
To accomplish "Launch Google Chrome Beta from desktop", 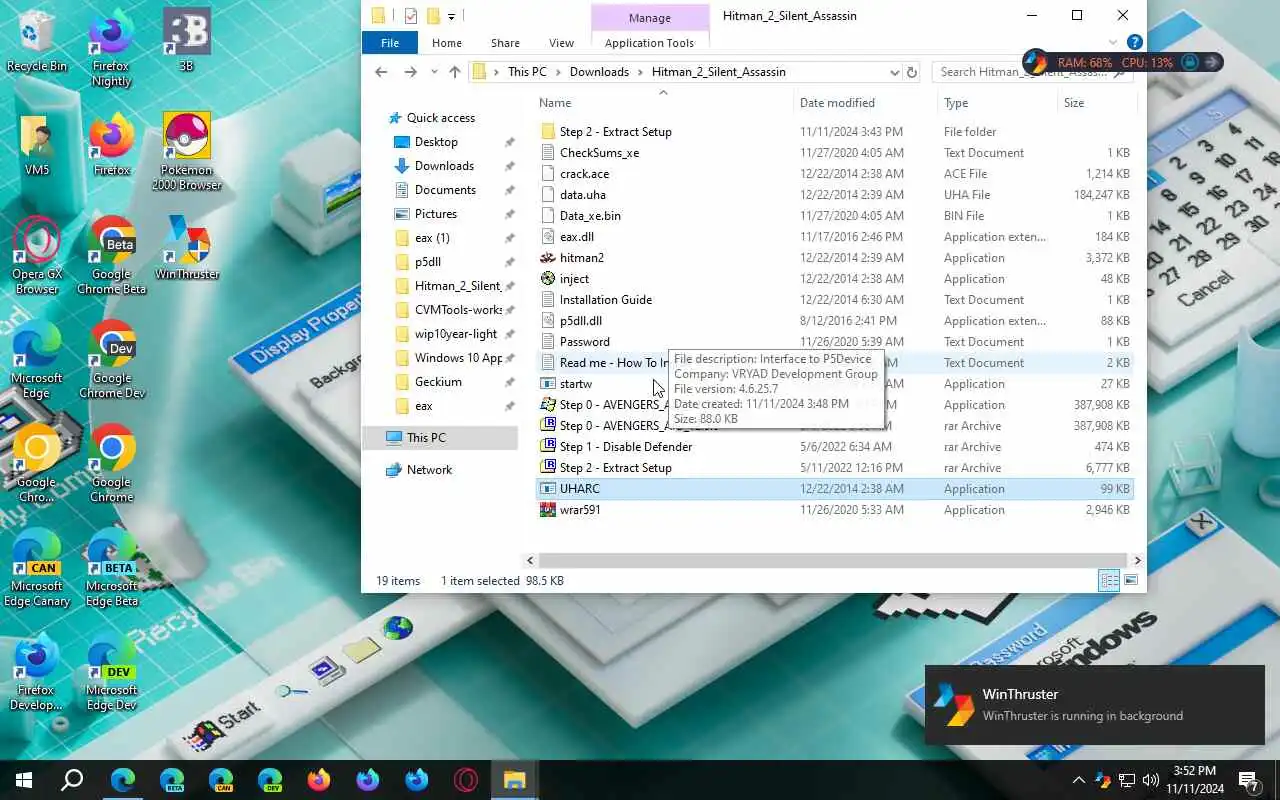I will pos(111,256).
